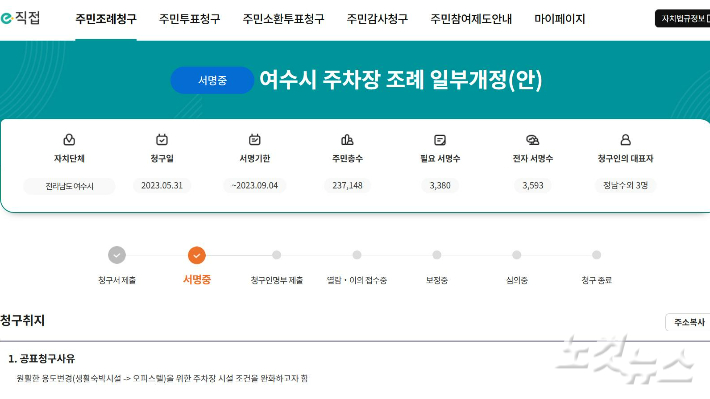The image size is (710, 399).
Task: Click the 자치법규정보 black button
Action: (x=682, y=19)
